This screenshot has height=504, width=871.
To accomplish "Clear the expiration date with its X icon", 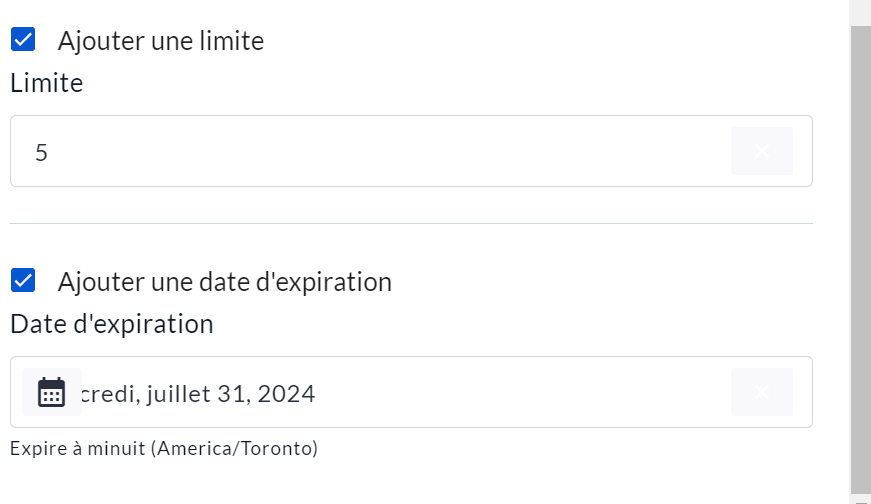I will tap(761, 392).
